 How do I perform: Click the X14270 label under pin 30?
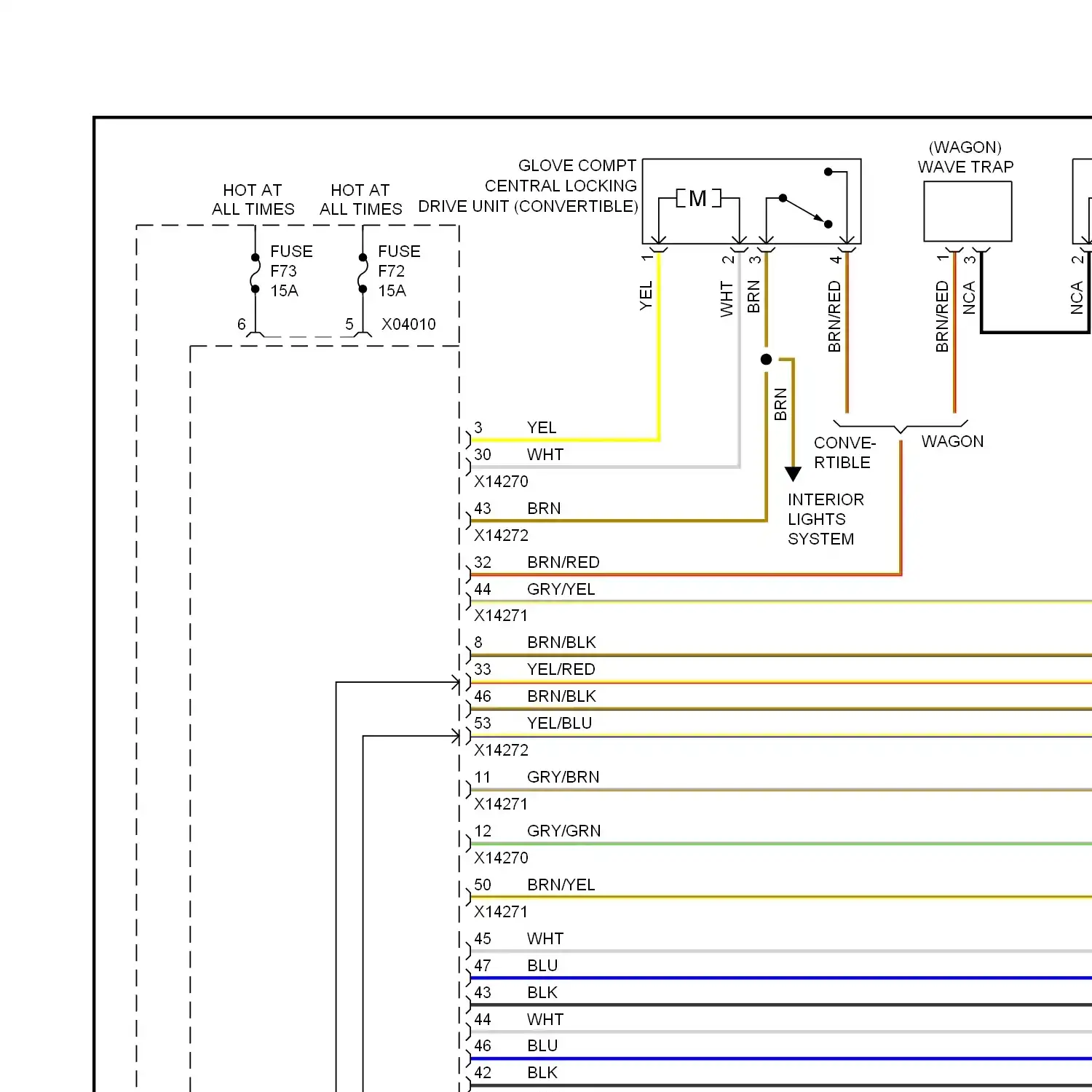[501, 481]
